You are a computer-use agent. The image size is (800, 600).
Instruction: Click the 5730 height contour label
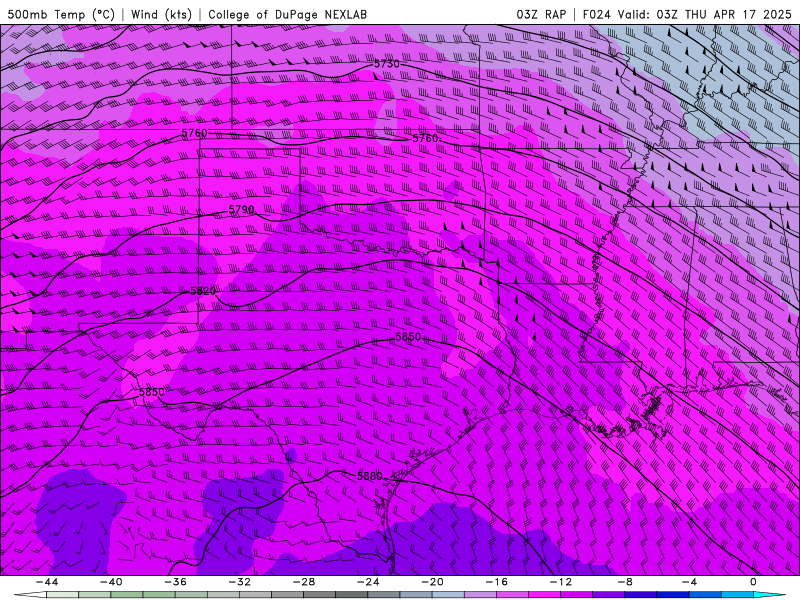pos(387,64)
